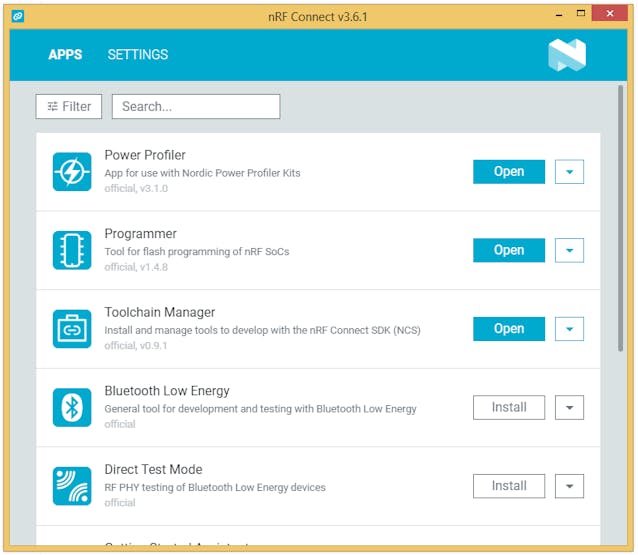Click 'App for use with Nordic Power Profiler Kits'
Viewport: 638px width, 555px height.
coord(202,173)
